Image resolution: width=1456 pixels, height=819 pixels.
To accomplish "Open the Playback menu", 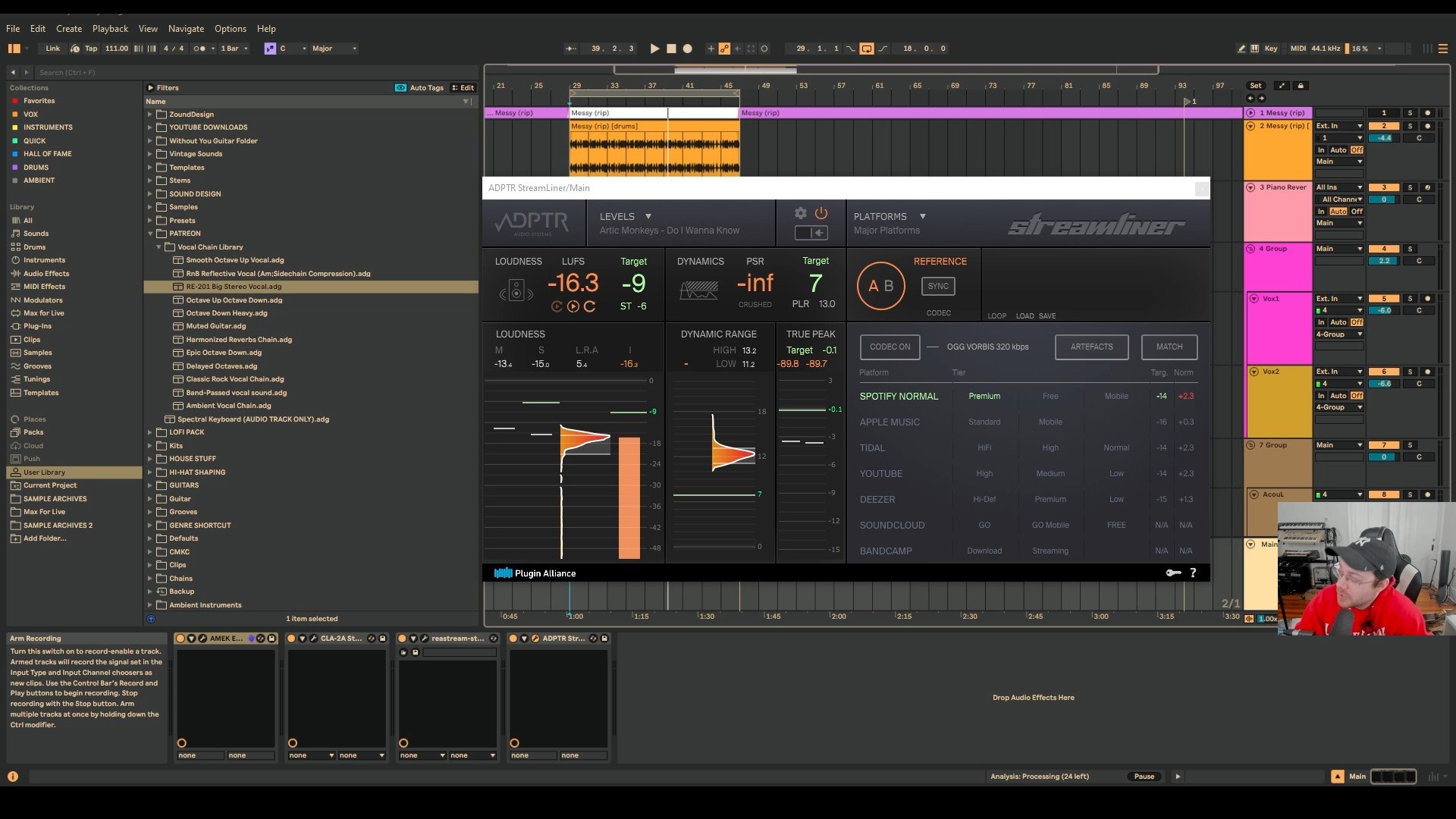I will click(x=110, y=29).
